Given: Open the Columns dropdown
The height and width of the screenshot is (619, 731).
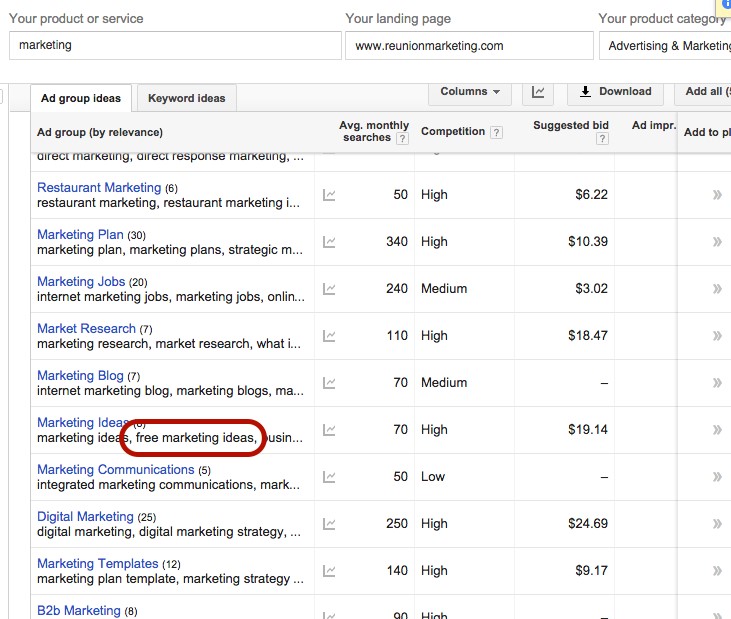Looking at the screenshot, I should click(x=470, y=92).
